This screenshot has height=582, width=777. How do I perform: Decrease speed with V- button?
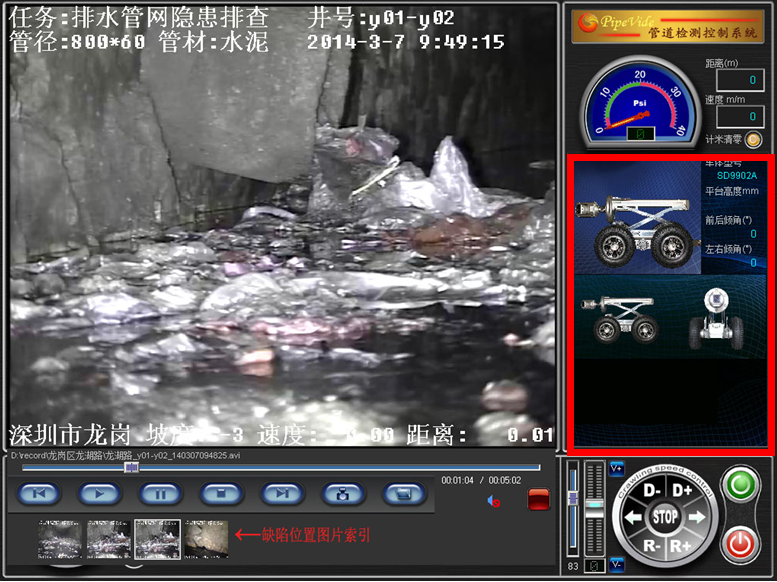616,564
